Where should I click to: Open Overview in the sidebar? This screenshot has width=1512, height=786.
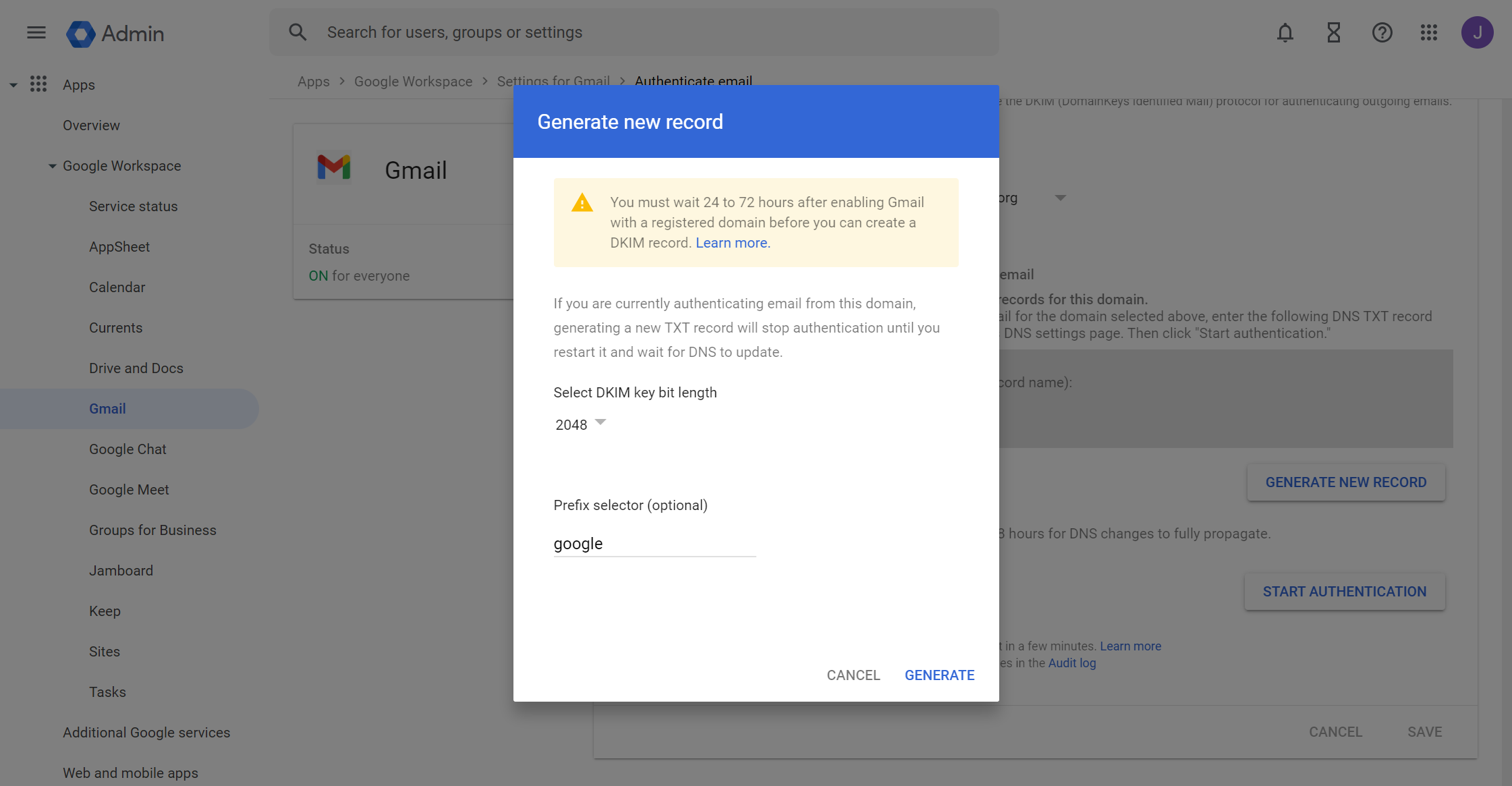(x=91, y=125)
